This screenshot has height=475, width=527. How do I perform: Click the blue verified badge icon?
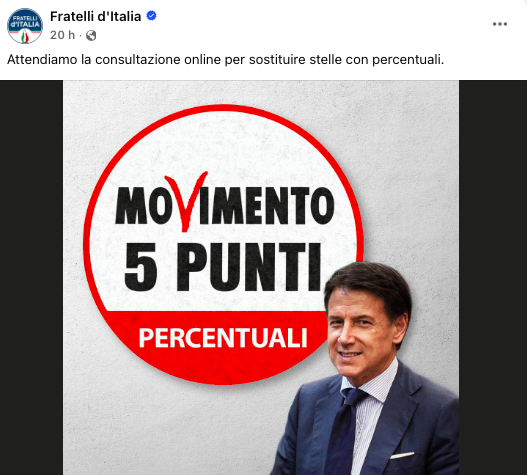(x=152, y=16)
